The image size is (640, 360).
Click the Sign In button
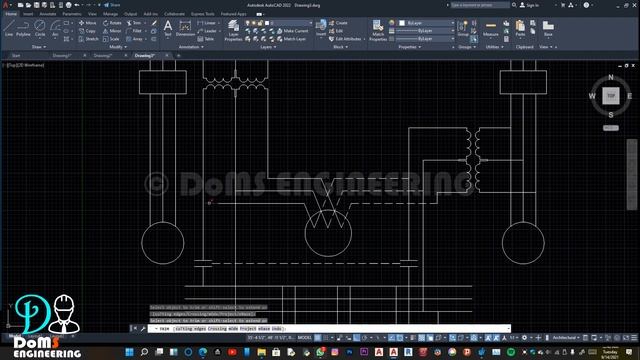(x=530, y=5)
